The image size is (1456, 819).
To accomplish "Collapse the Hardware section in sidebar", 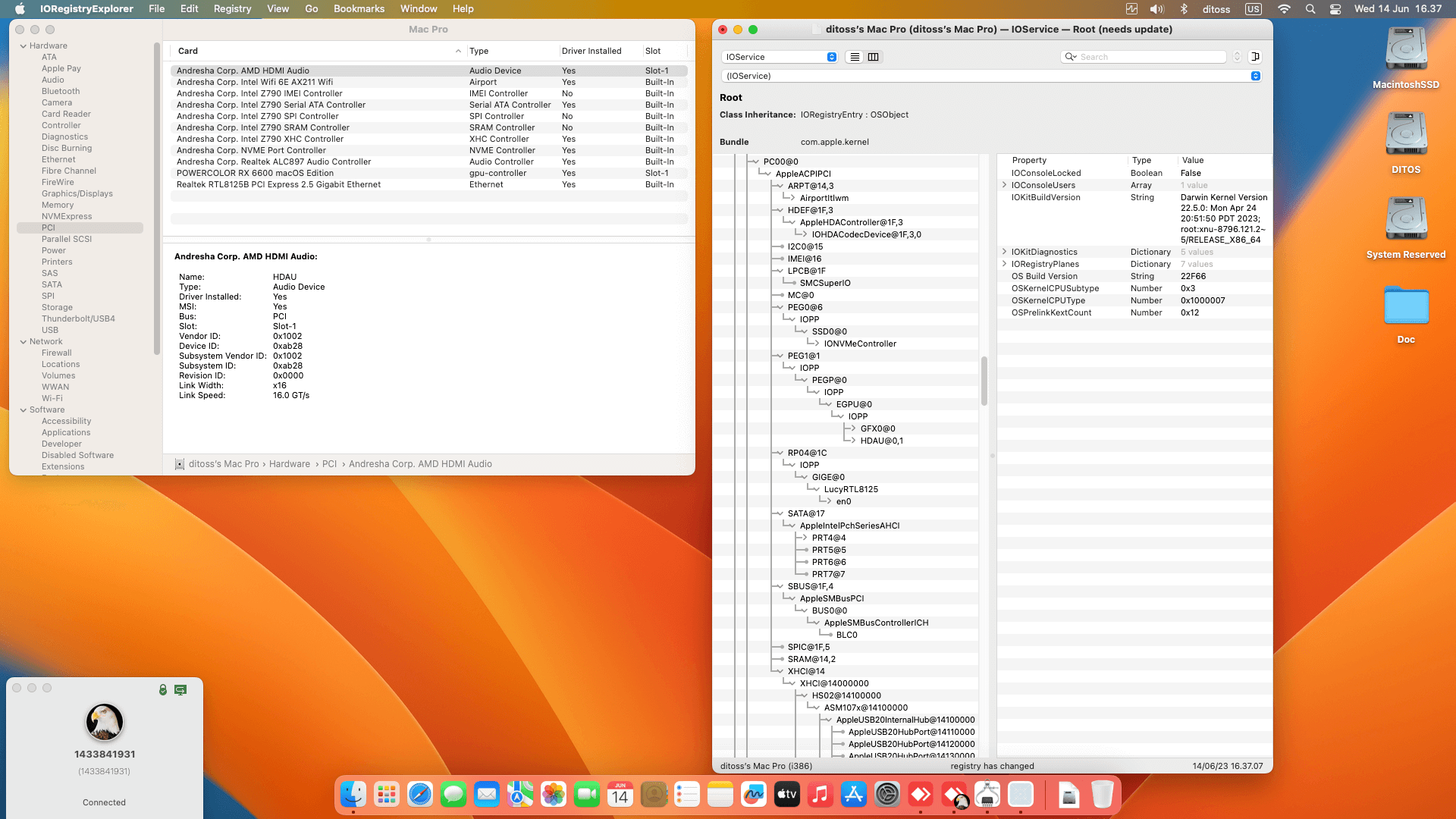I will (x=24, y=45).
